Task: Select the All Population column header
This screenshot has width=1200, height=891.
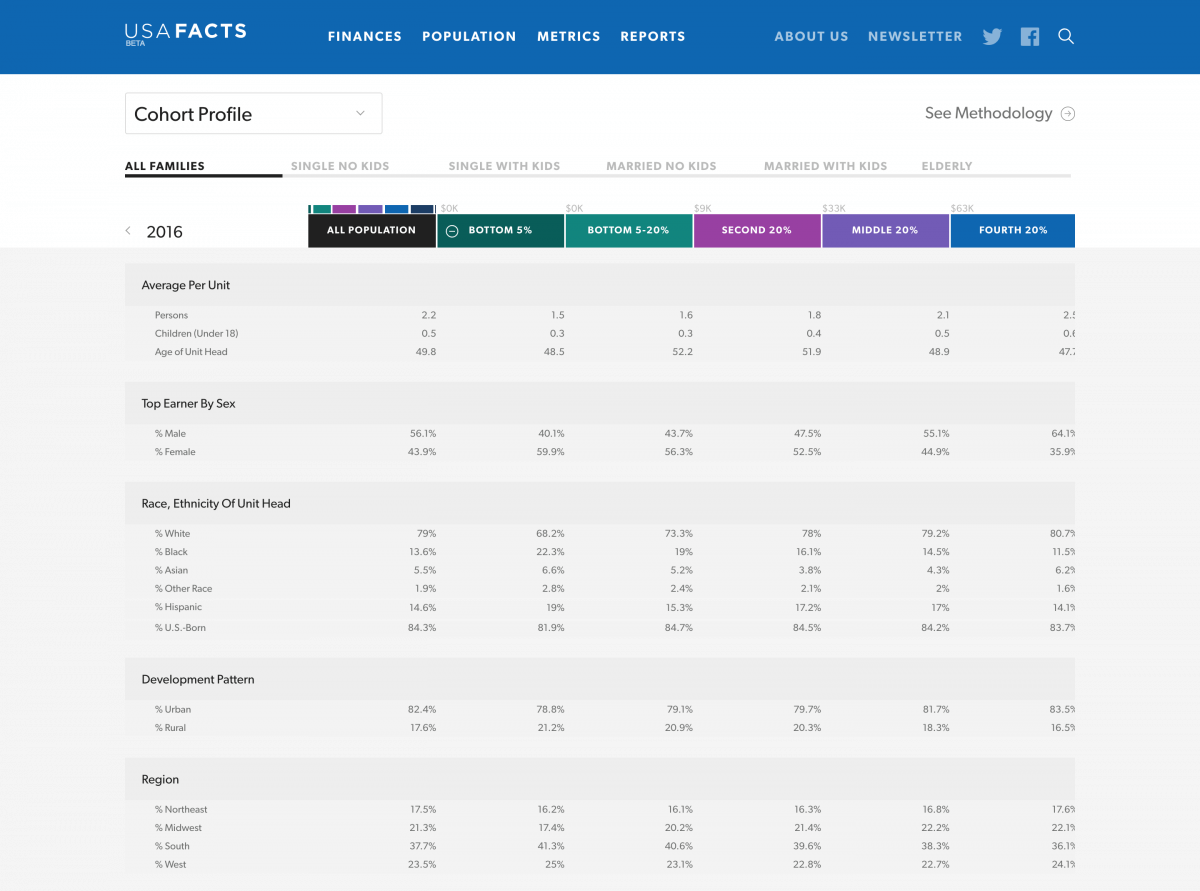Action: coord(372,231)
